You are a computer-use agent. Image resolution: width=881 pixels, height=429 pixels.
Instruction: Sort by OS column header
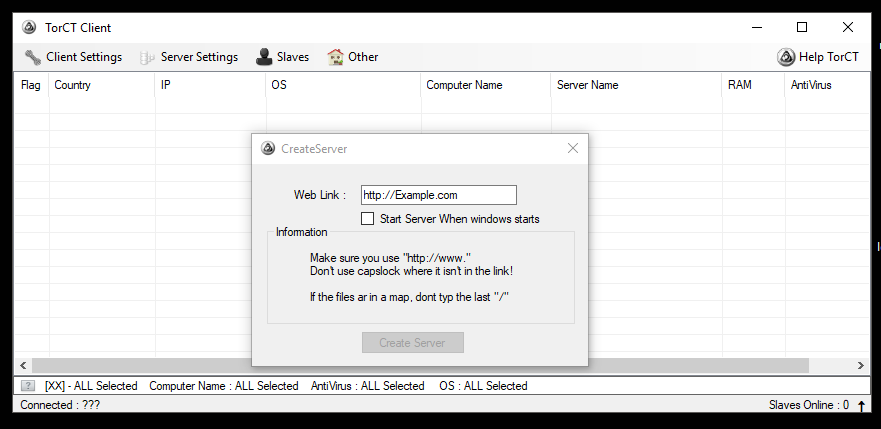pos(343,85)
